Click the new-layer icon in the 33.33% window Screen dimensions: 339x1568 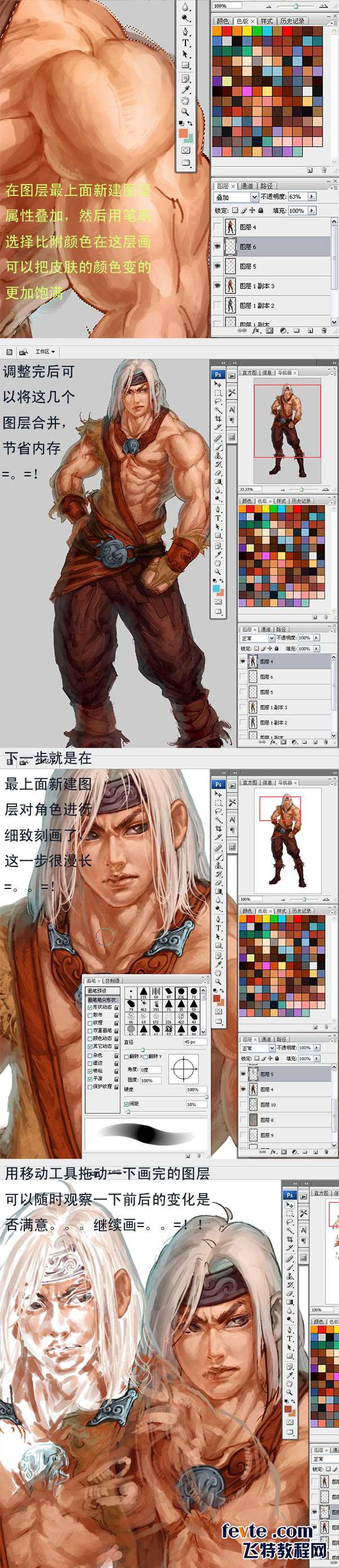315,742
